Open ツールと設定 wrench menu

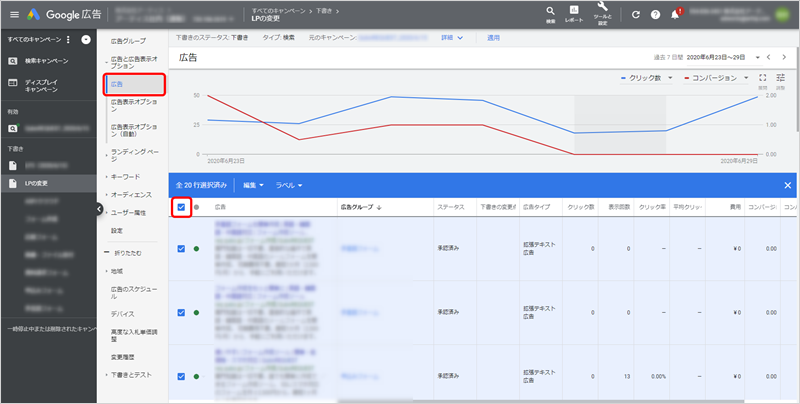tap(603, 13)
